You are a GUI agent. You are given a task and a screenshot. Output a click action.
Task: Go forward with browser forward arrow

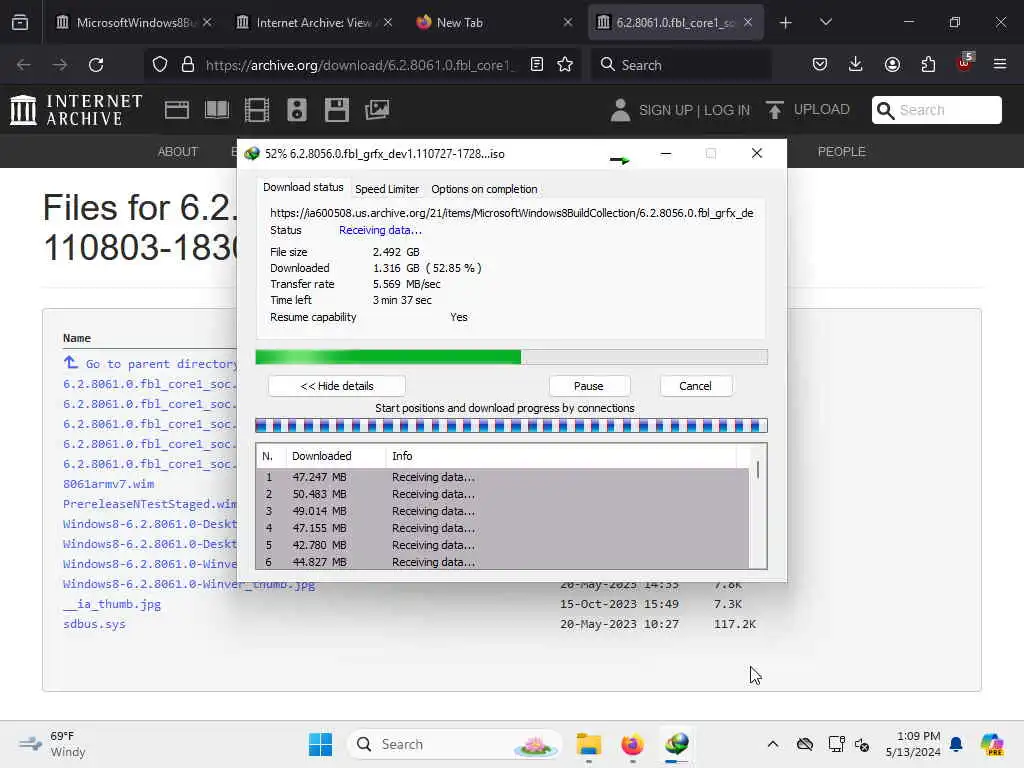point(59,65)
